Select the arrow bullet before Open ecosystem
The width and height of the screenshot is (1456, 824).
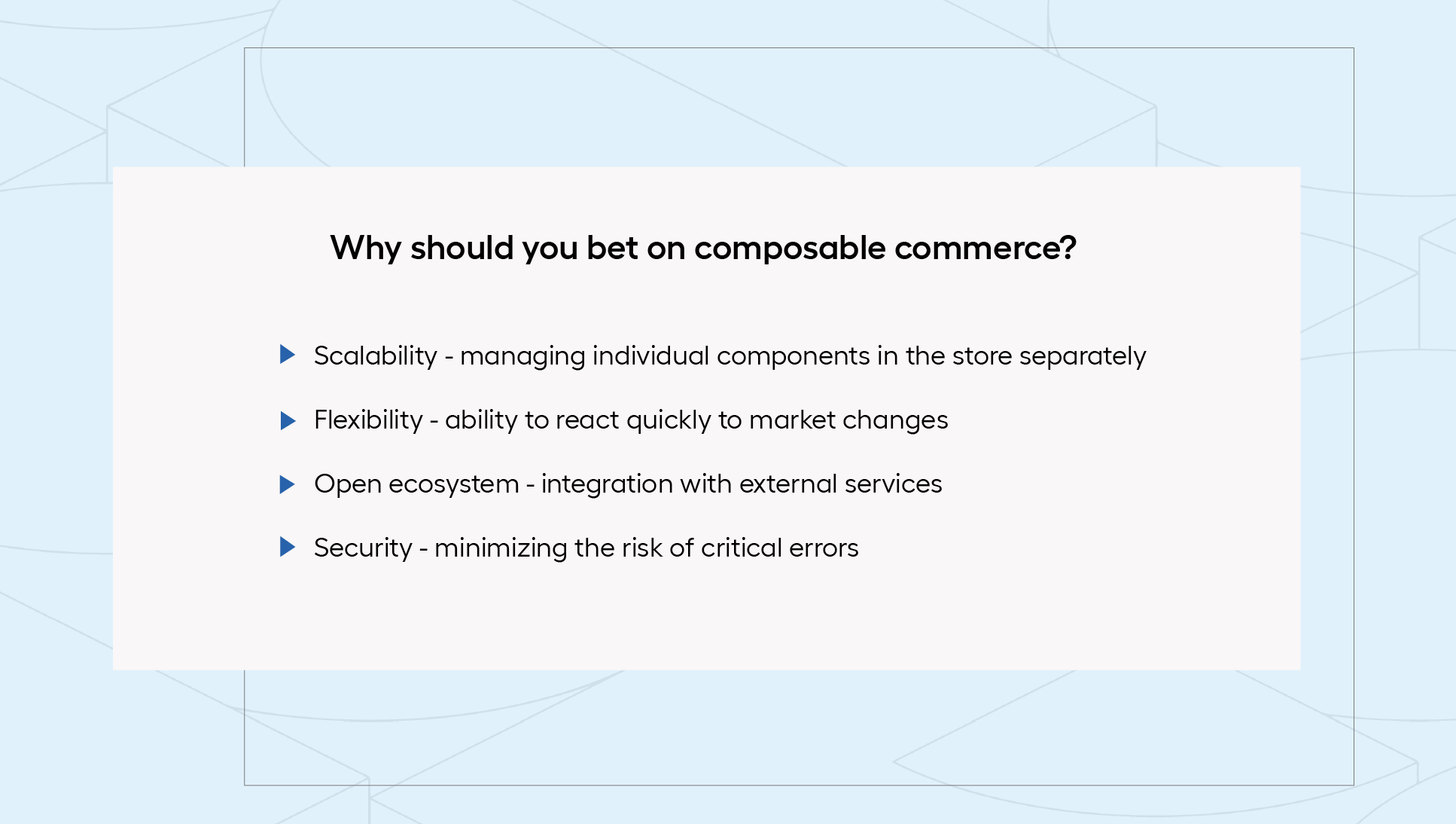click(288, 484)
